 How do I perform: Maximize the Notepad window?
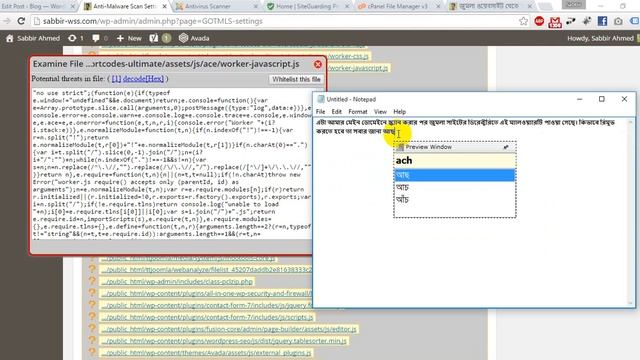pos(601,99)
